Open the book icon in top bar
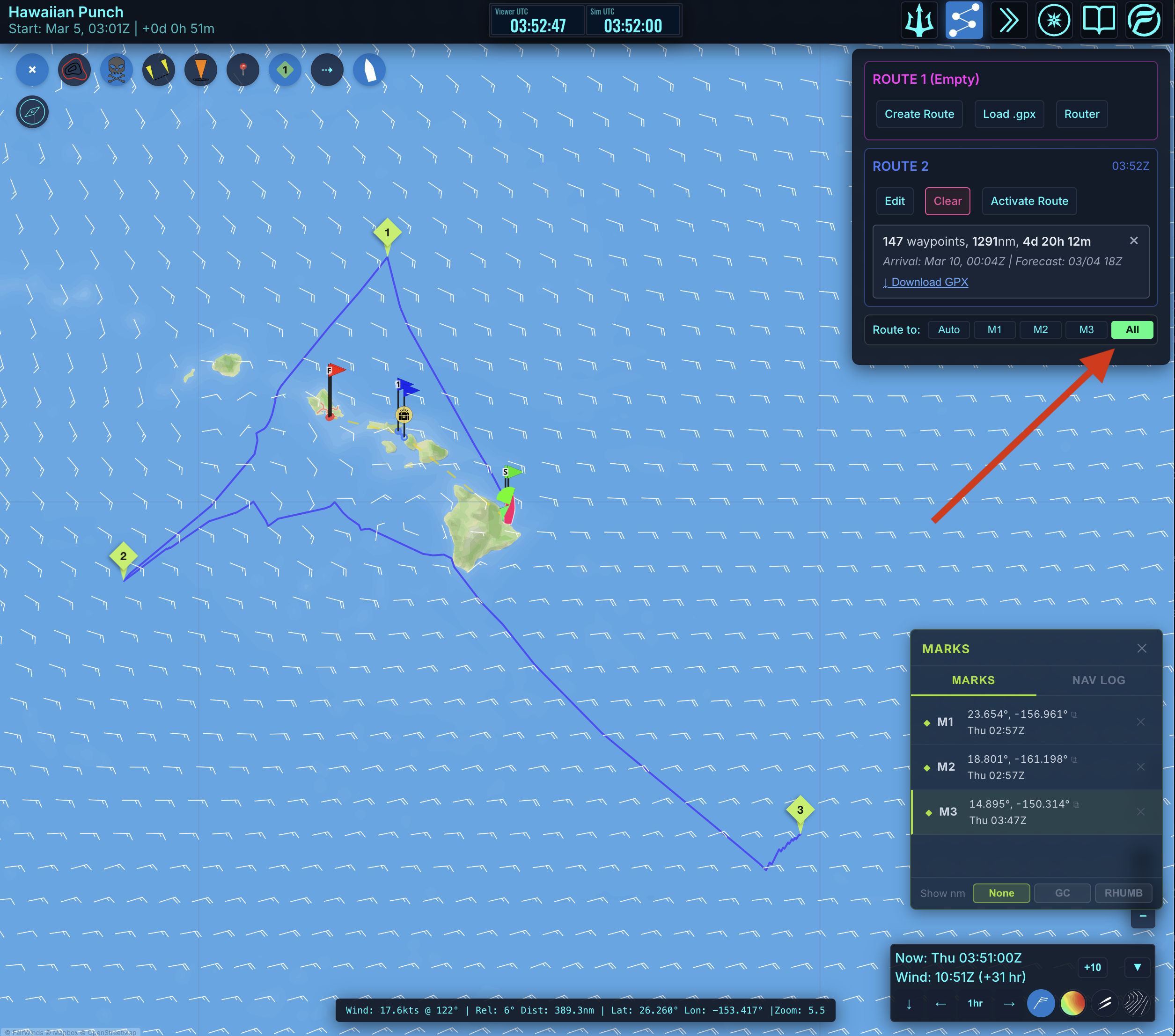 (x=1099, y=21)
